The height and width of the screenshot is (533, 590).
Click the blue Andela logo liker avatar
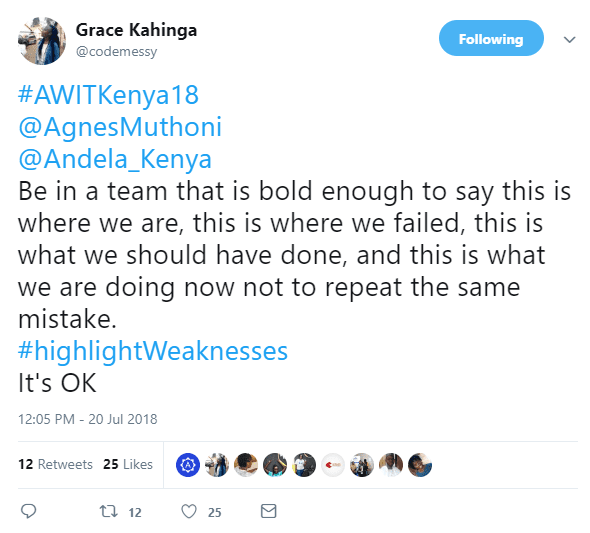pyautogui.click(x=188, y=465)
